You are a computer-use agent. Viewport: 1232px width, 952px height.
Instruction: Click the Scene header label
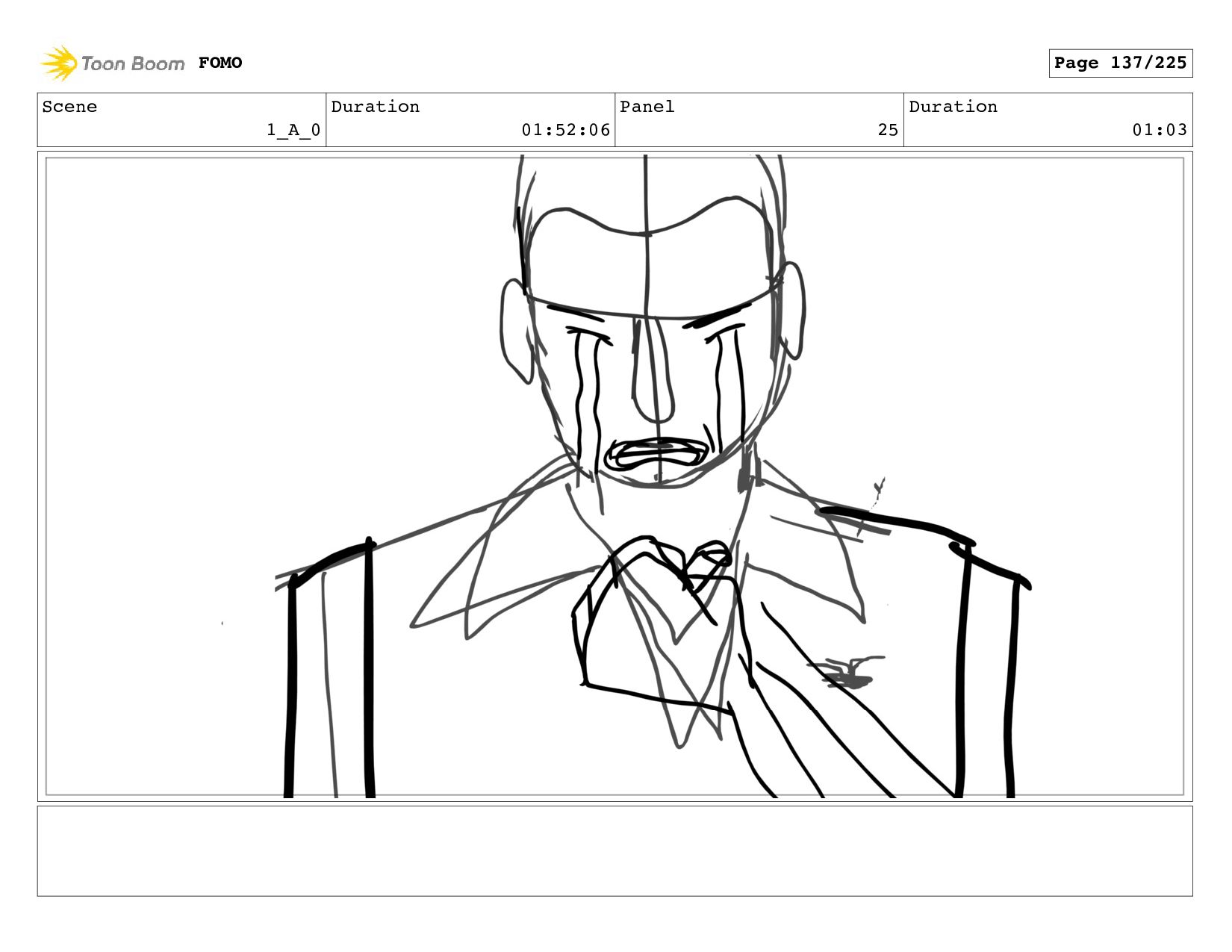click(69, 107)
